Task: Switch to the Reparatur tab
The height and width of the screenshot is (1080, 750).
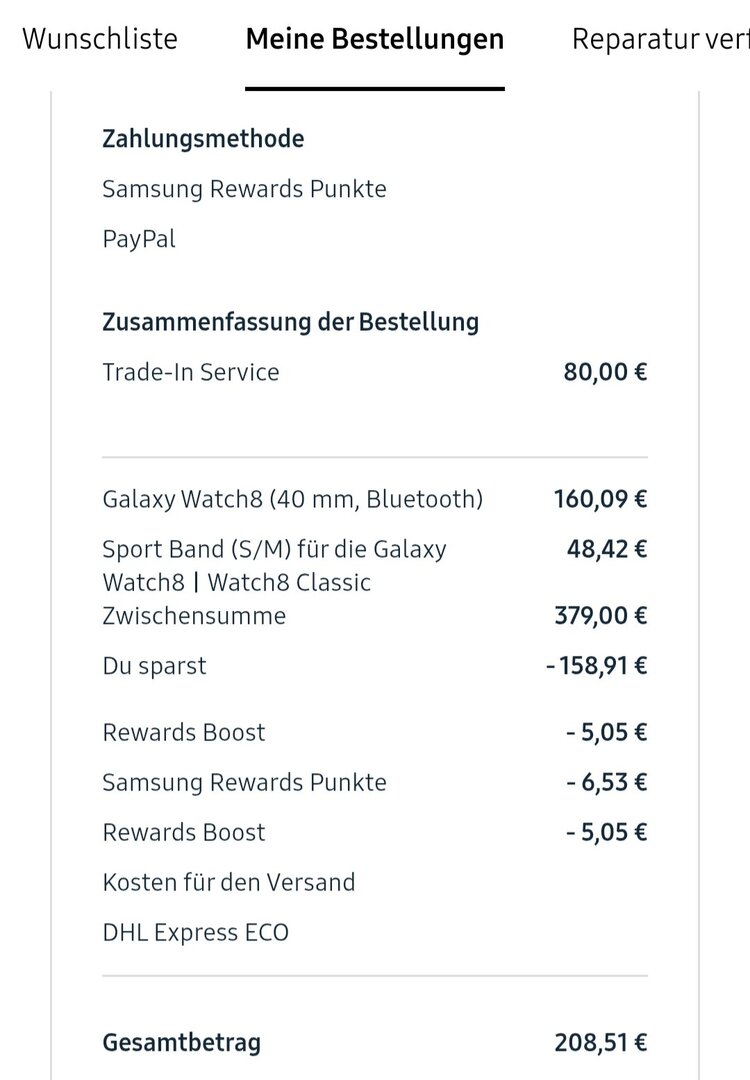Action: [660, 39]
